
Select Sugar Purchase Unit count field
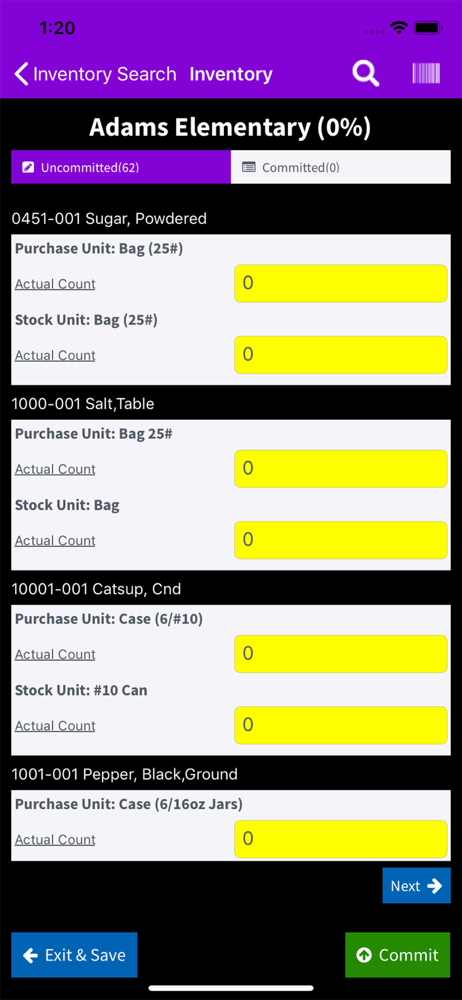(x=341, y=283)
